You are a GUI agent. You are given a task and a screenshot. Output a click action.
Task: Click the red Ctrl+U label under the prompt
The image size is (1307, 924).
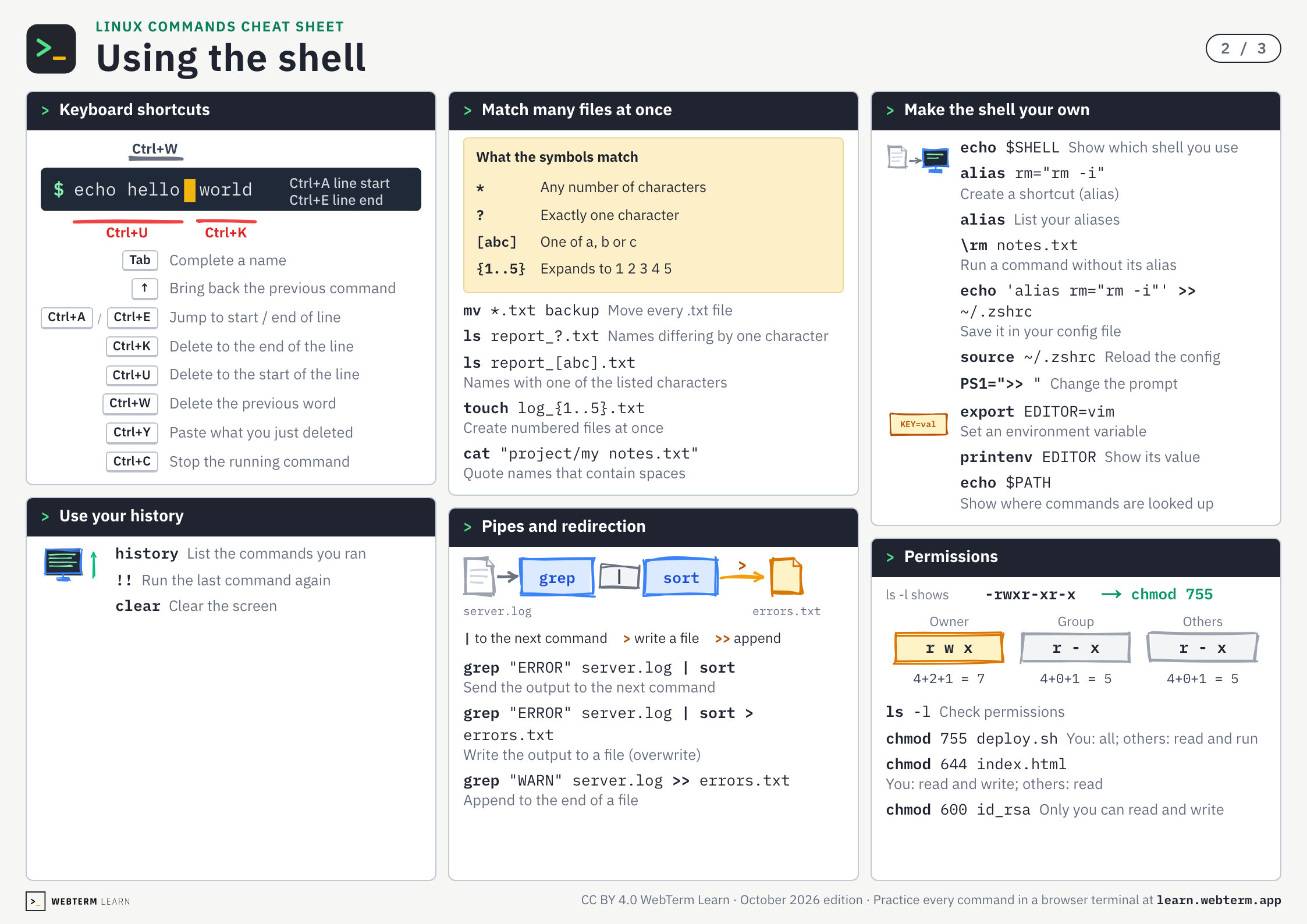pyautogui.click(x=127, y=233)
